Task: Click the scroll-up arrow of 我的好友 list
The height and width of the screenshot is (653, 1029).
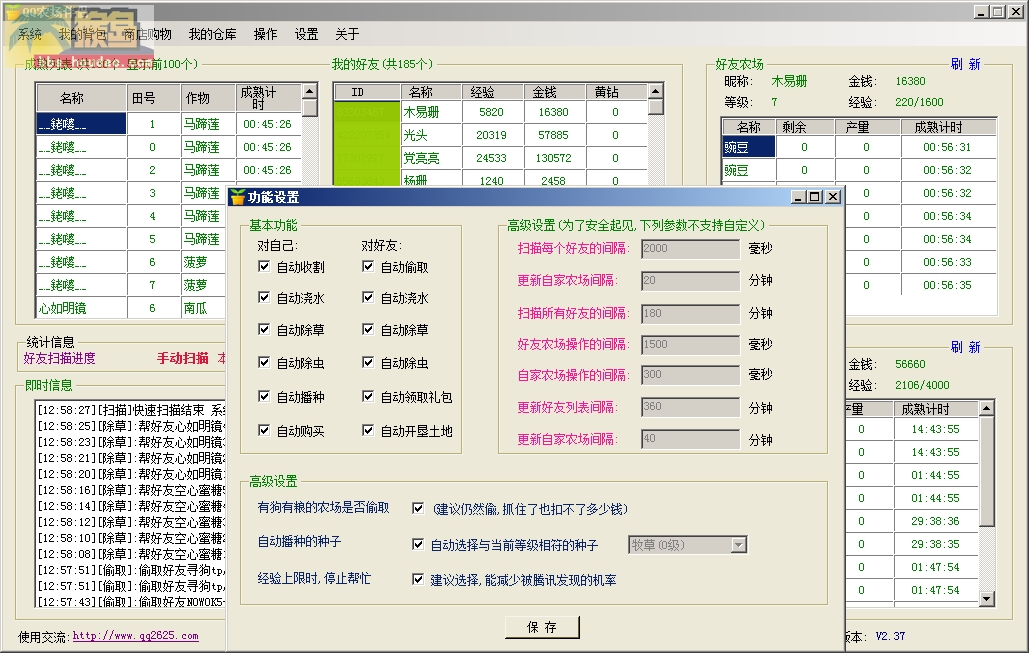Action: (656, 91)
